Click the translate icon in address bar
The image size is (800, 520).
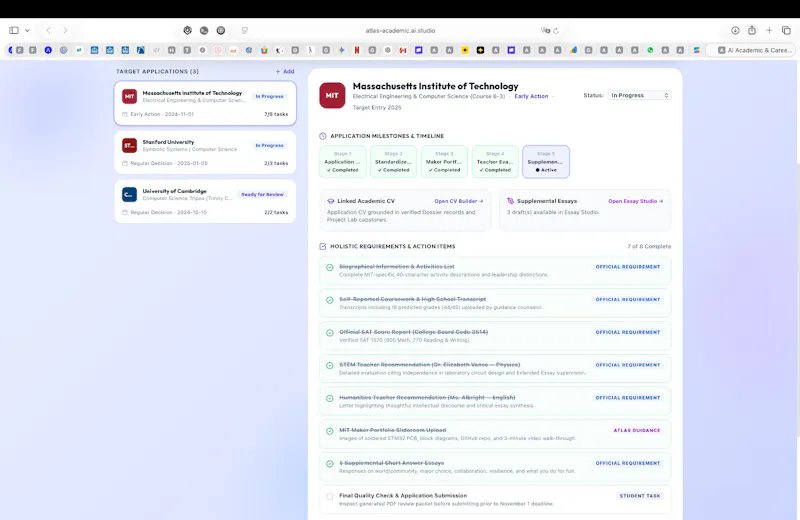545,31
